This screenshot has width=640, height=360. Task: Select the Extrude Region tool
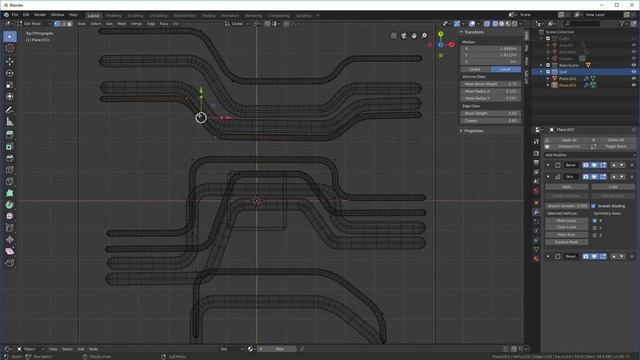pos(10,135)
